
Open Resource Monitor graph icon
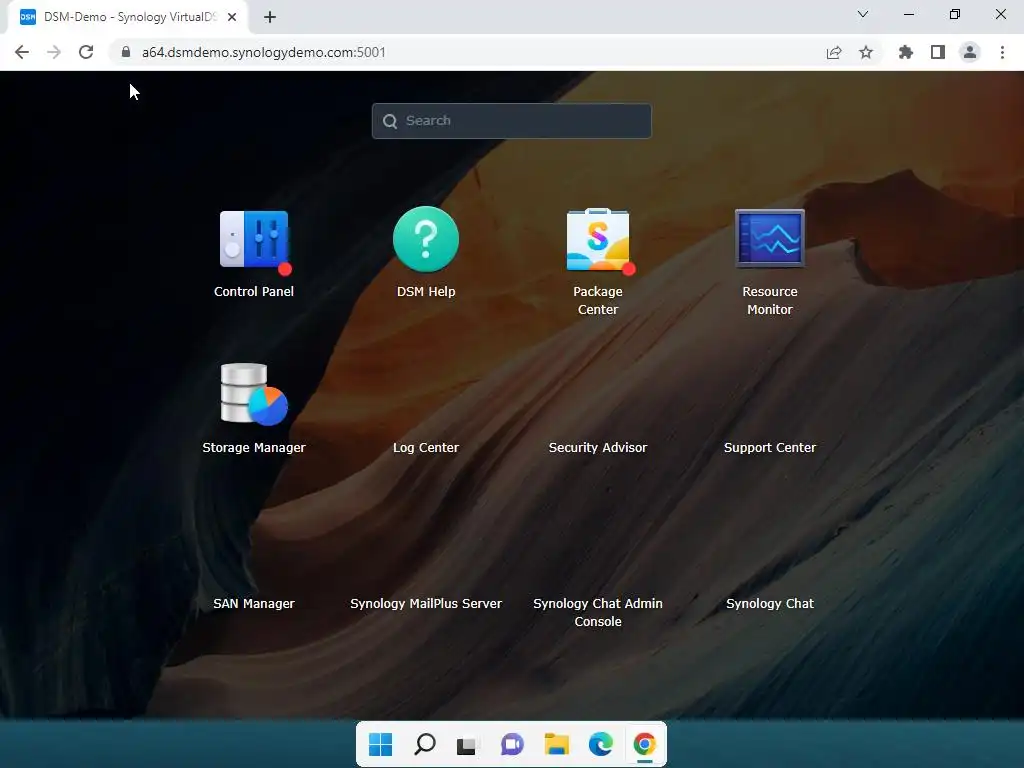(770, 238)
